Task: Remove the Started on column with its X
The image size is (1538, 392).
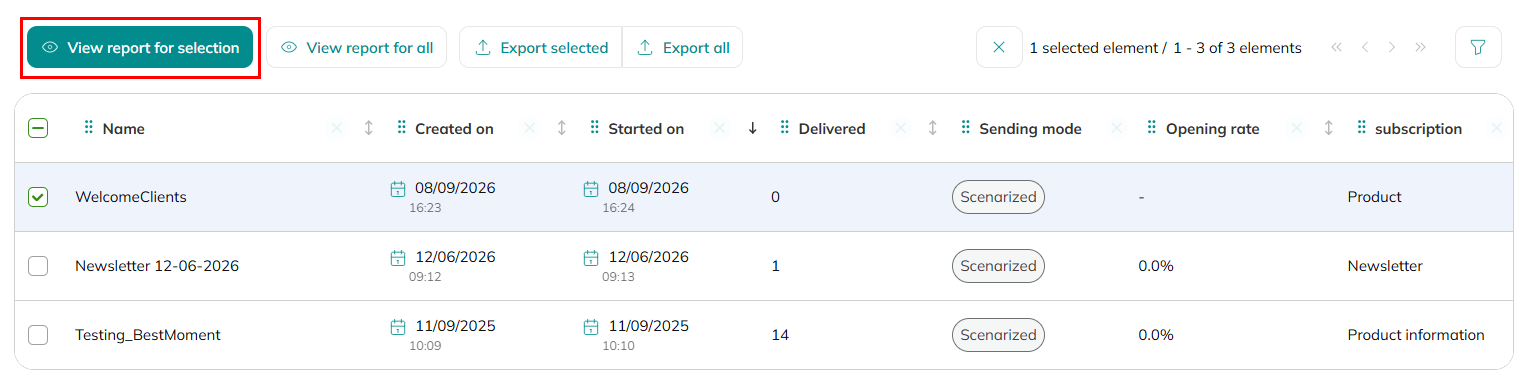Action: [x=720, y=128]
